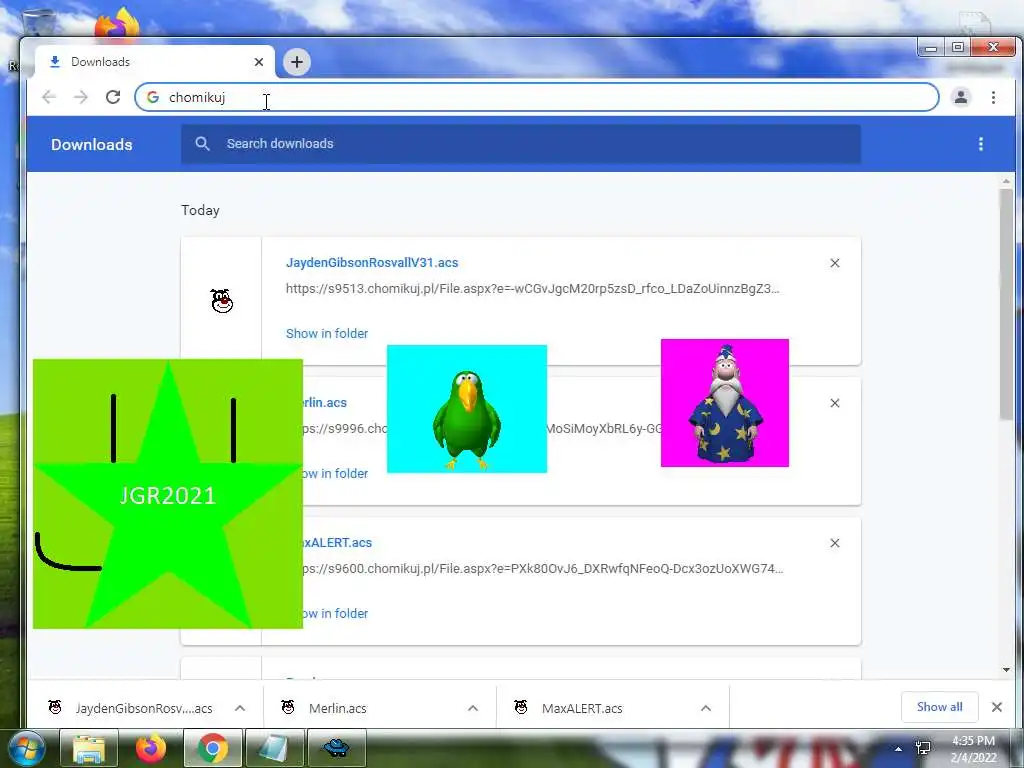Open the Chrome profile avatar menu

point(961,97)
